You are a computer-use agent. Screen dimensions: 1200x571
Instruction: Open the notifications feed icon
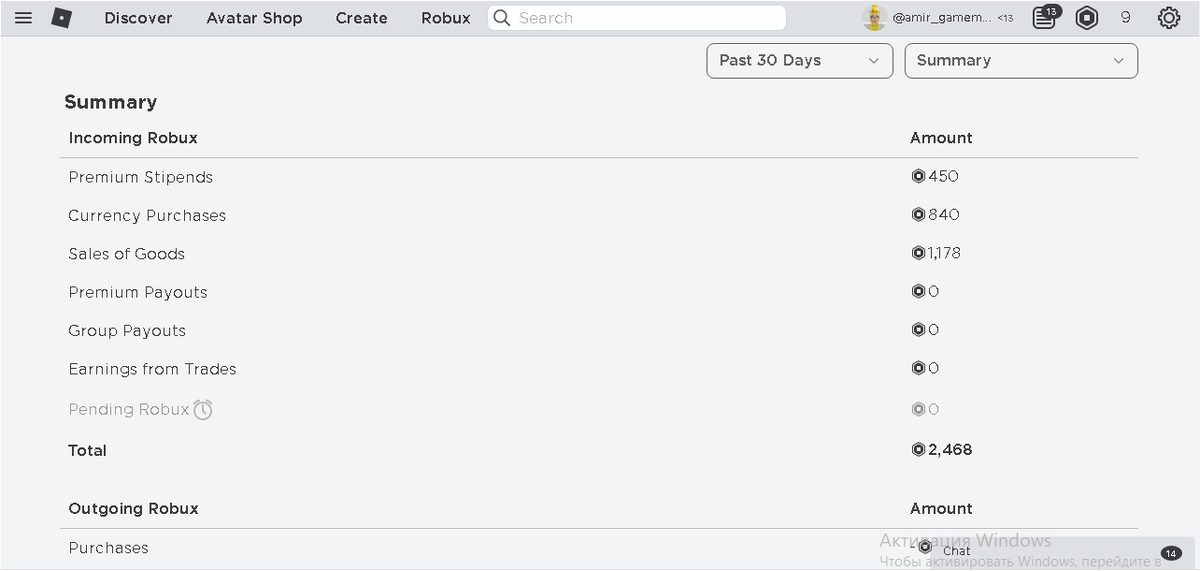[x=1044, y=18]
